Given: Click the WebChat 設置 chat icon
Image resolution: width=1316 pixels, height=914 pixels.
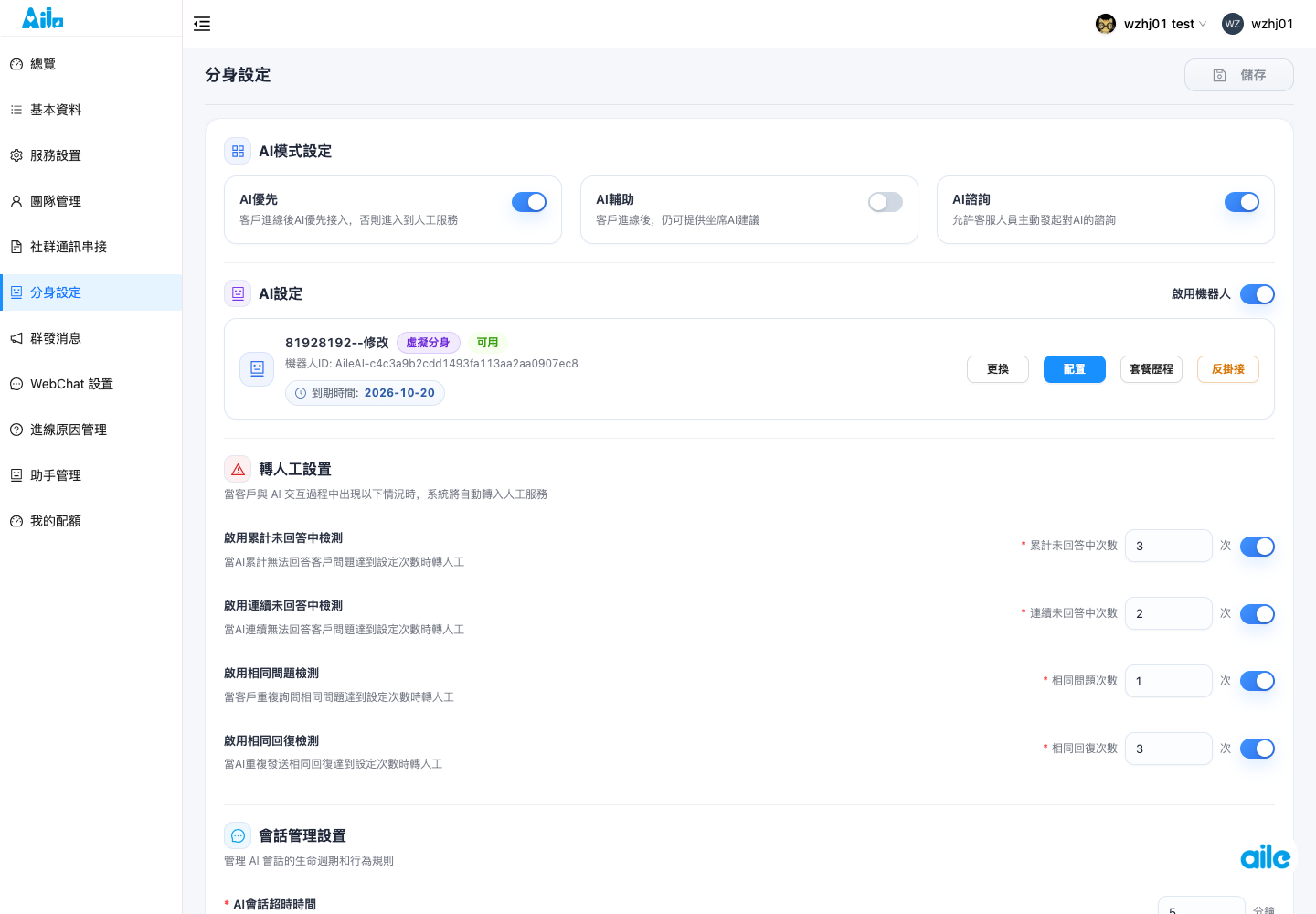Looking at the screenshot, I should tap(16, 384).
